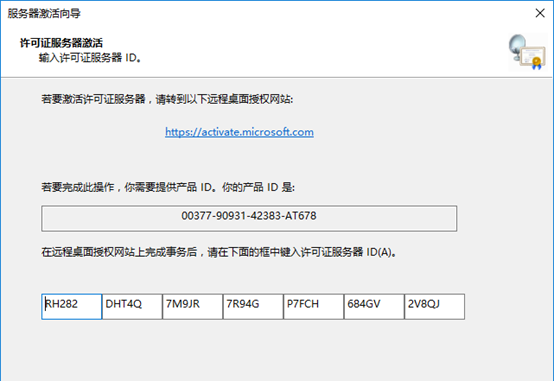Open the activate.microsoft.com link
Image resolution: width=554 pixels, height=381 pixels.
239,132
